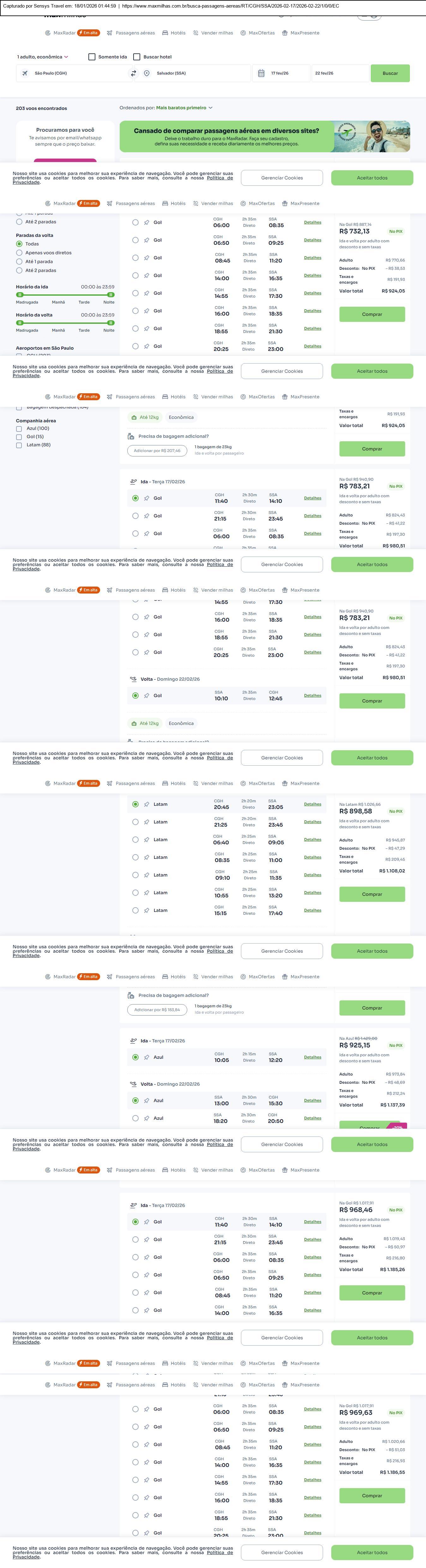
Task: Pin the Latam 21:25 flight with its pin icon
Action: (x=147, y=822)
